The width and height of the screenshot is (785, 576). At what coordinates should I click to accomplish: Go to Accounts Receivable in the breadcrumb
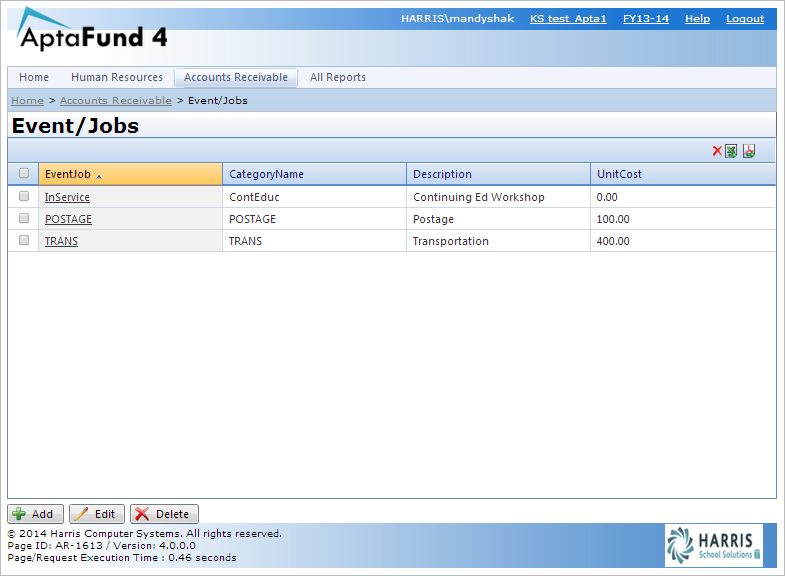[116, 100]
